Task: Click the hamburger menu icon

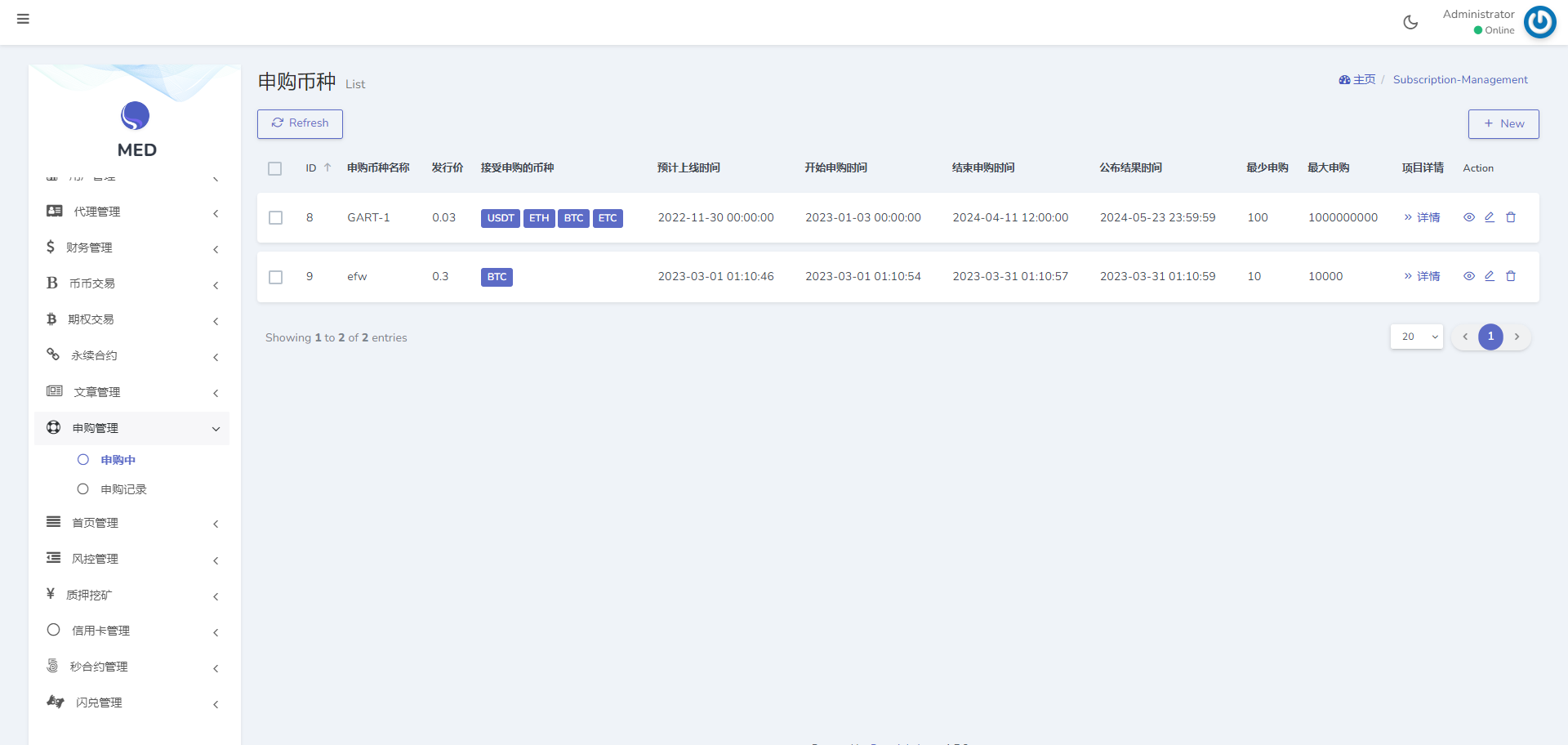Action: click(23, 19)
